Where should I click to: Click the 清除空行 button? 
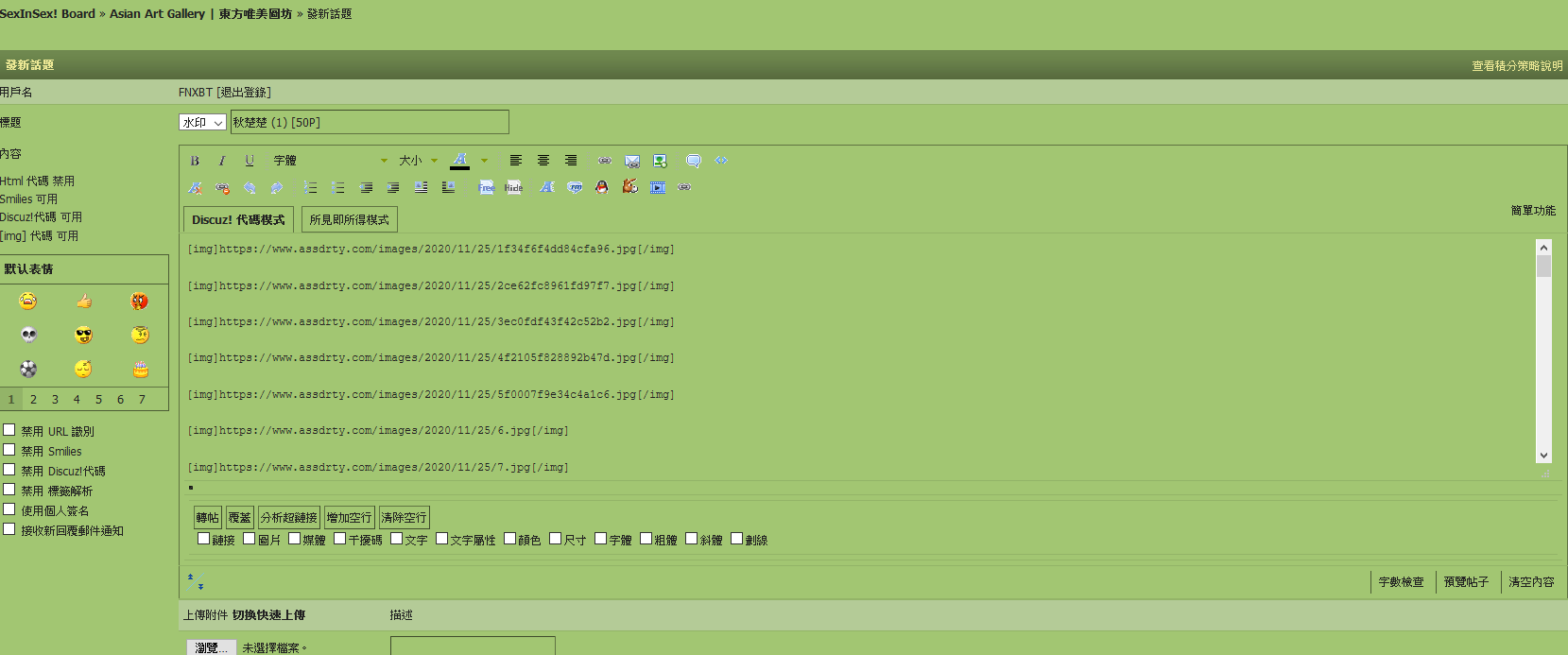pyautogui.click(x=404, y=517)
